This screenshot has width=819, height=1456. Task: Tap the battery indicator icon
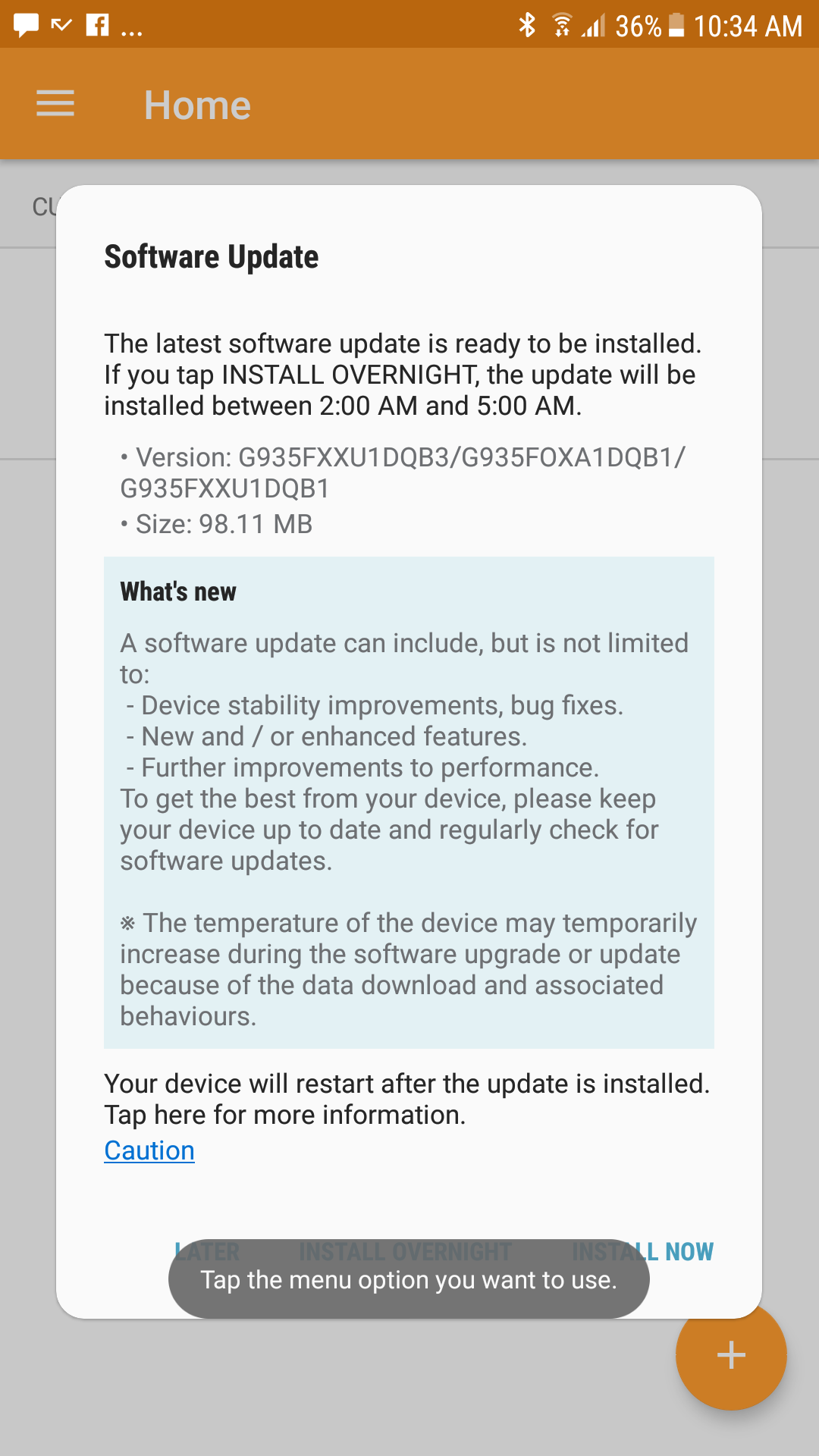[x=677, y=25]
